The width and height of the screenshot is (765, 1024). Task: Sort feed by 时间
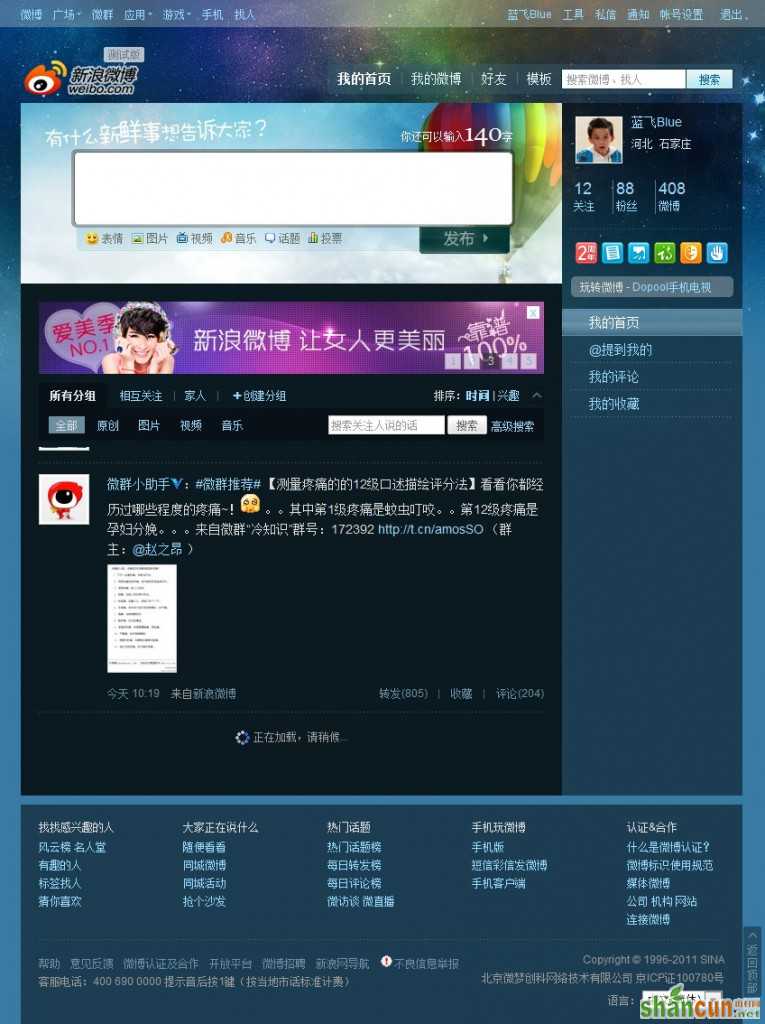[x=477, y=396]
